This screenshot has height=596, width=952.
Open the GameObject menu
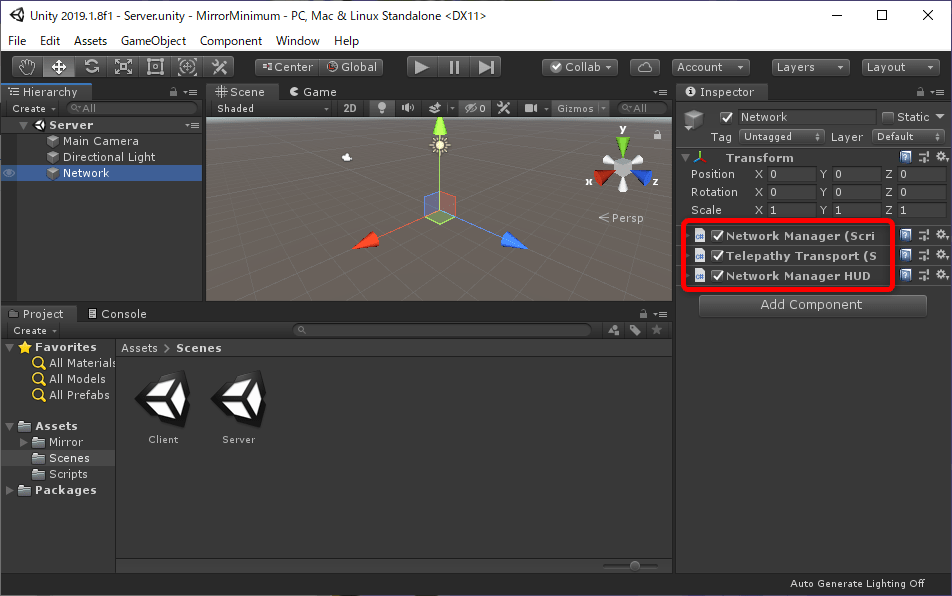pyautogui.click(x=154, y=41)
